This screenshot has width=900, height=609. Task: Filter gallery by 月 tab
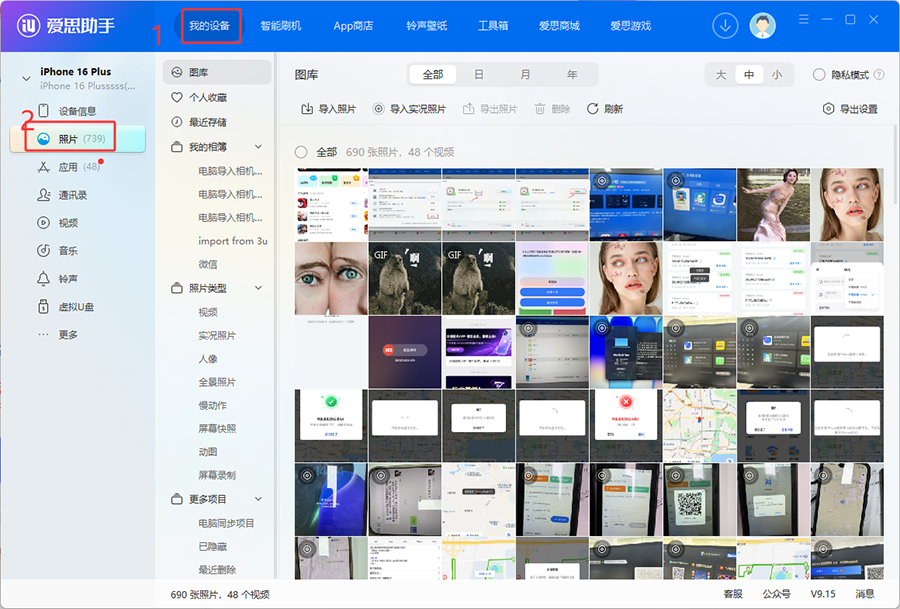pos(525,75)
